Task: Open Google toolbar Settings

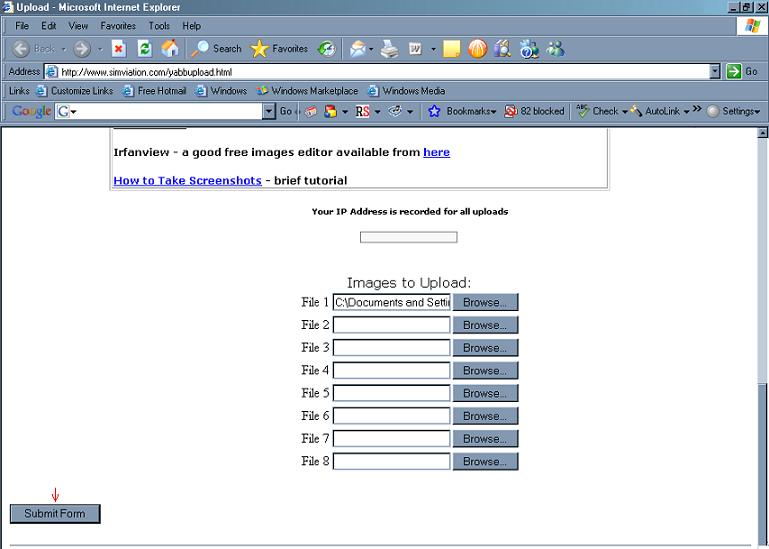Action: coord(734,111)
